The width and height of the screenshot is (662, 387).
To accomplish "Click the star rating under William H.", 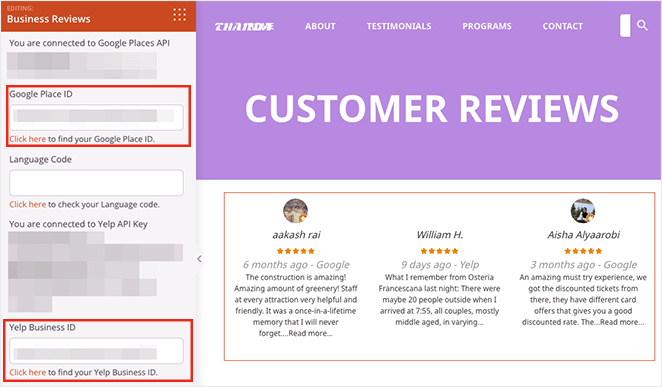I will point(440,251).
